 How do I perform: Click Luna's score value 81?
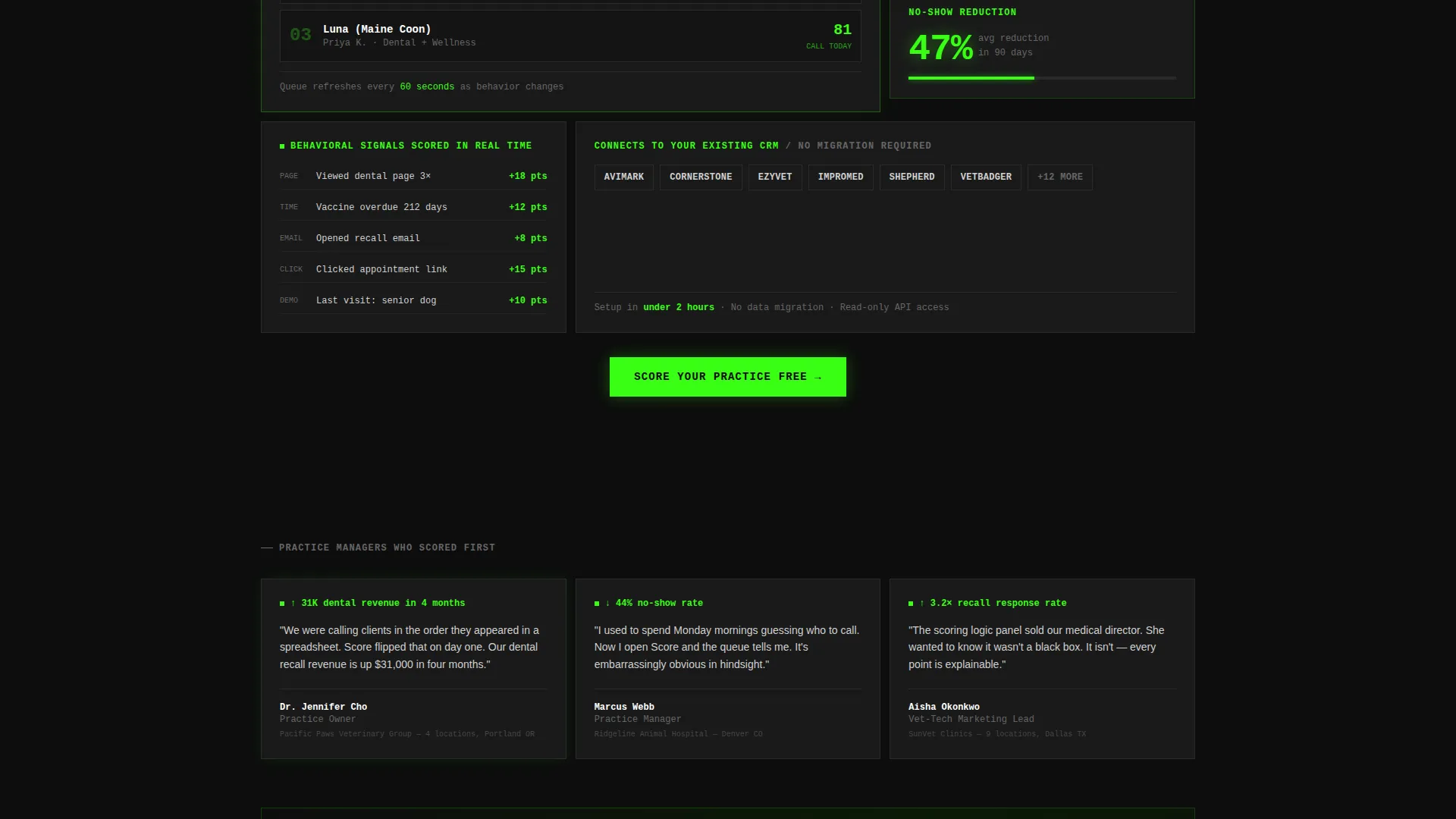coord(843,30)
